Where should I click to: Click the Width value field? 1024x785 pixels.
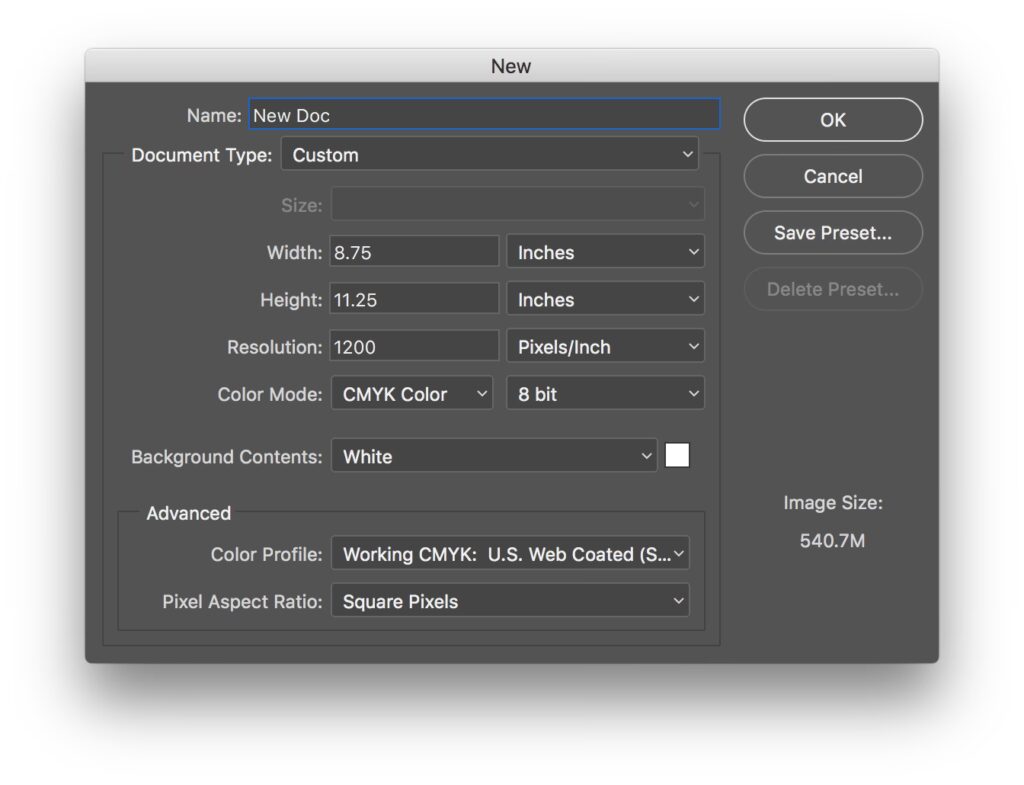click(x=414, y=253)
